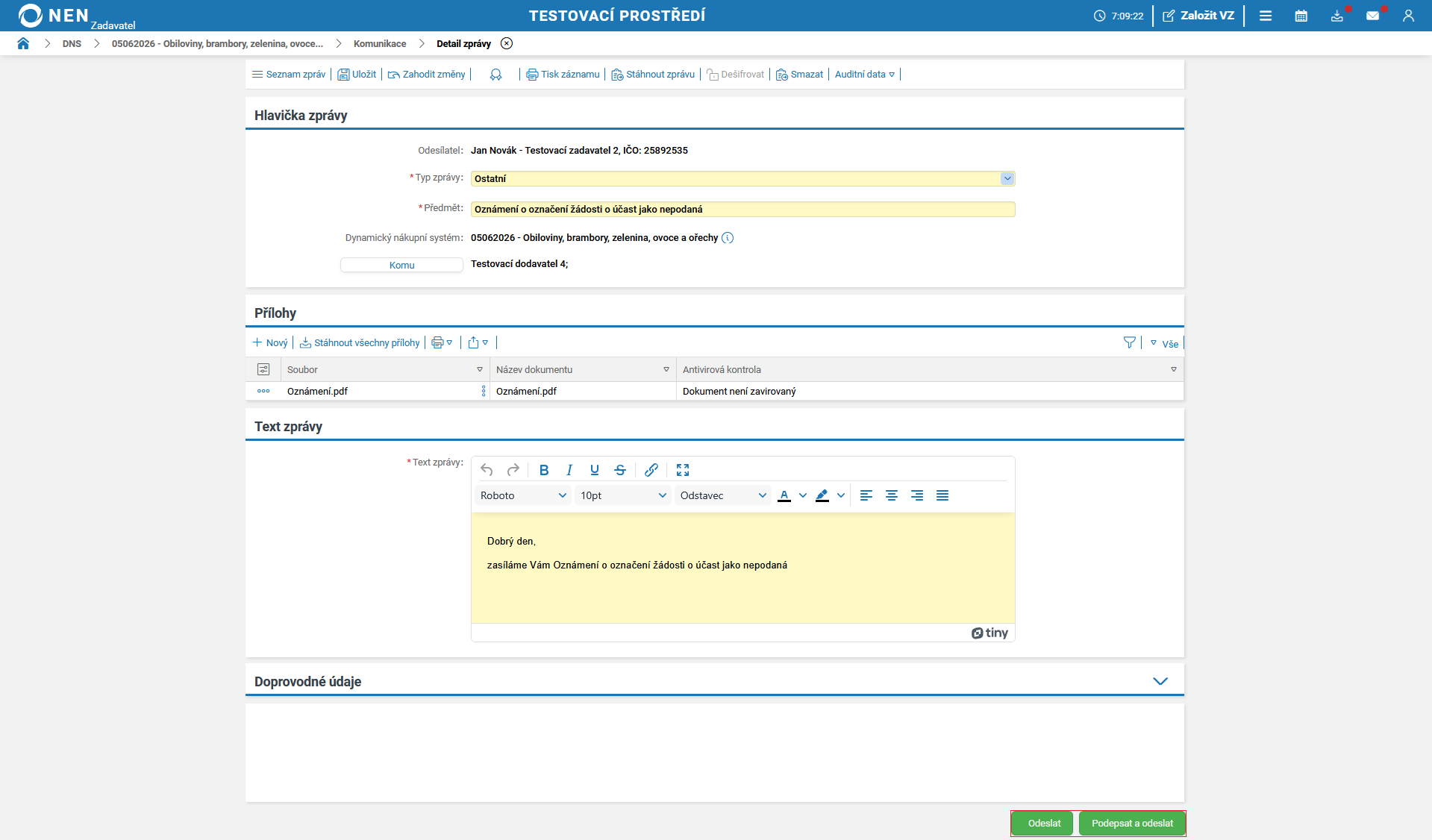Viewport: 1432px width, 840px height.
Task: Delete message with Smazat
Action: point(799,75)
